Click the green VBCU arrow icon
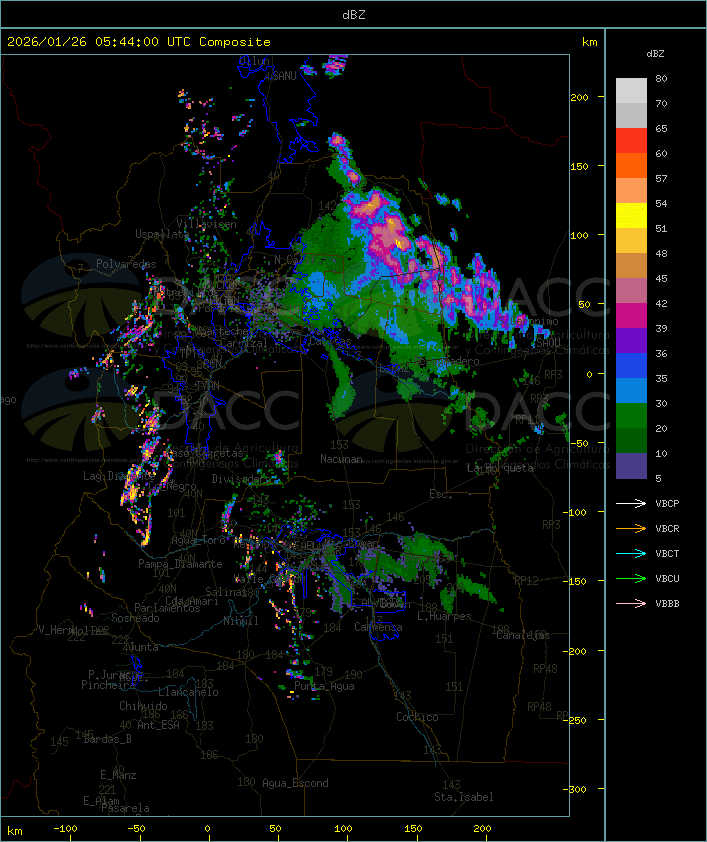 pyautogui.click(x=631, y=578)
